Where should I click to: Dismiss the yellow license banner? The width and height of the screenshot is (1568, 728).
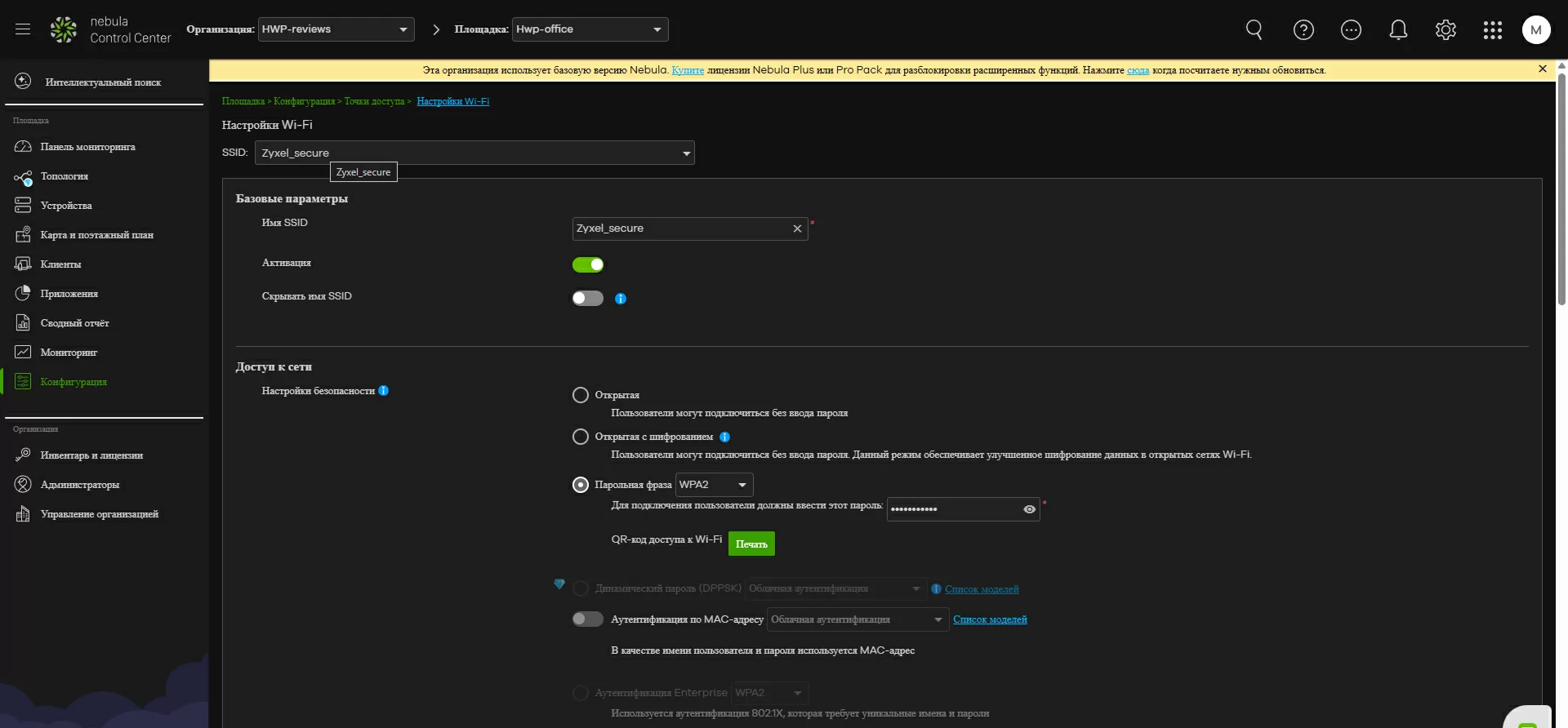point(1542,69)
